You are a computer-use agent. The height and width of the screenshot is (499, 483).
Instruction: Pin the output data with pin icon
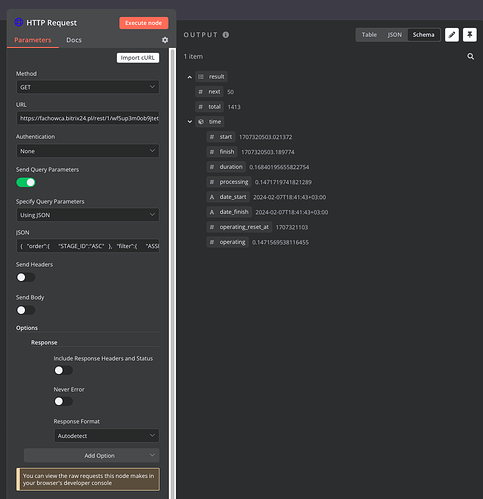470,35
